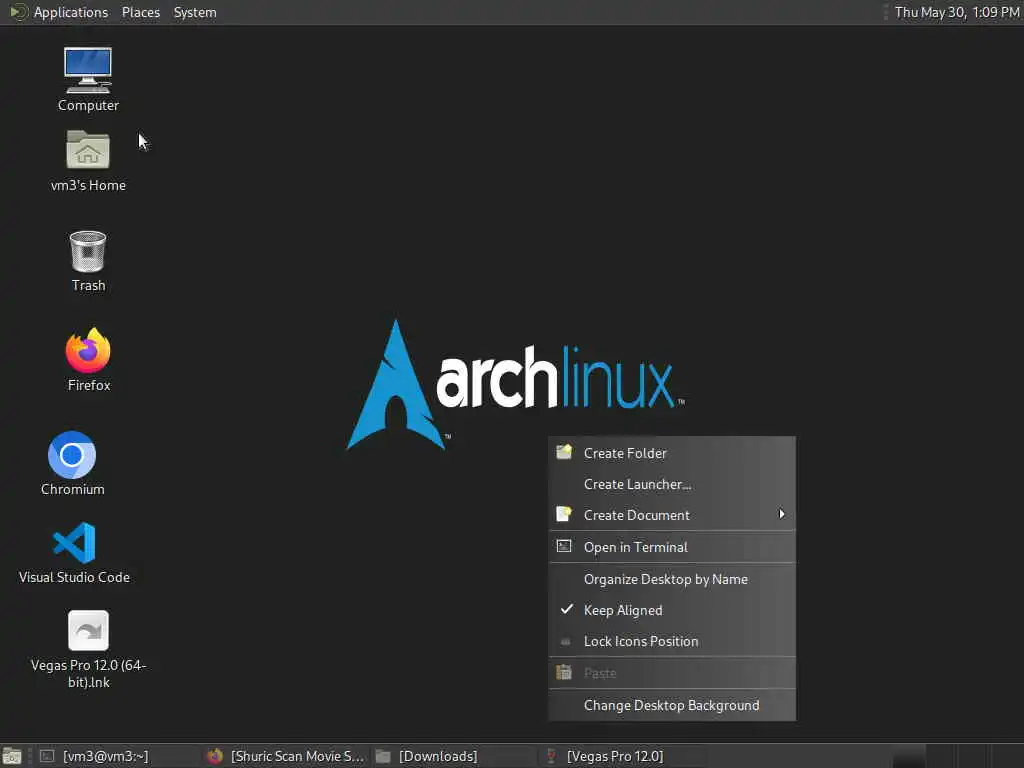Viewport: 1024px width, 768px height.
Task: Toggle Lock Icons Position option
Action: pos(672,641)
